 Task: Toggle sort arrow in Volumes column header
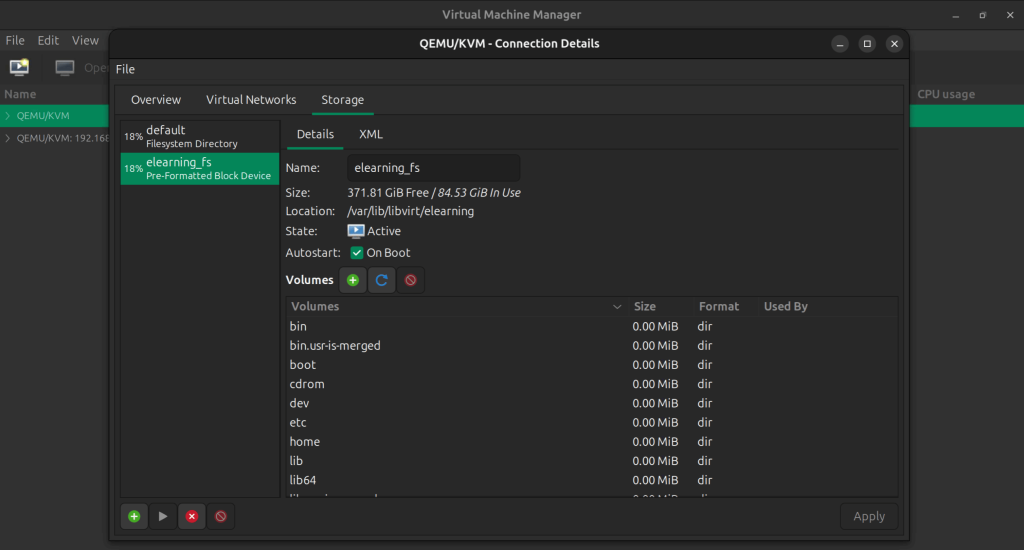click(616, 306)
